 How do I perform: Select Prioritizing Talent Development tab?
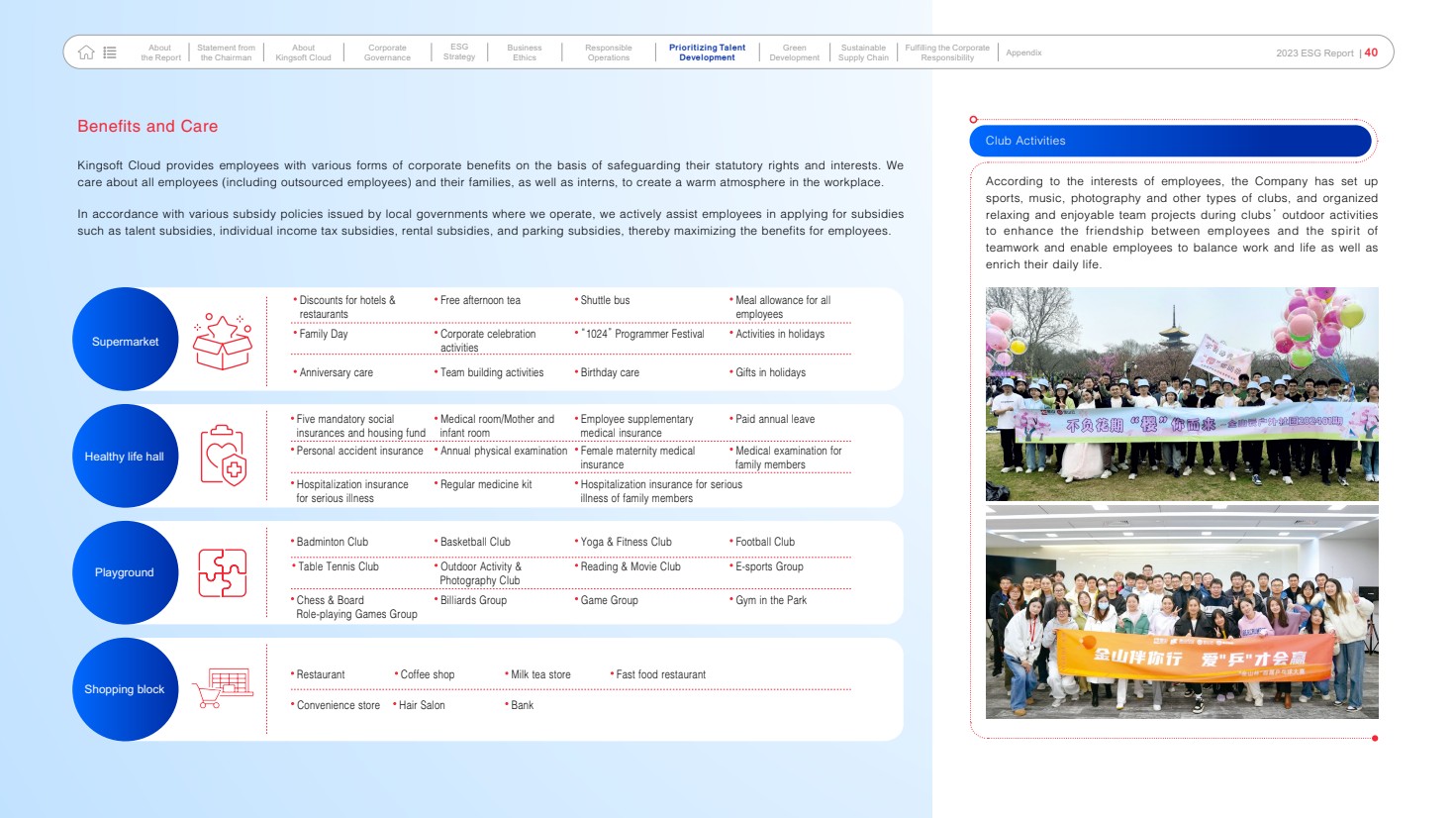707,52
